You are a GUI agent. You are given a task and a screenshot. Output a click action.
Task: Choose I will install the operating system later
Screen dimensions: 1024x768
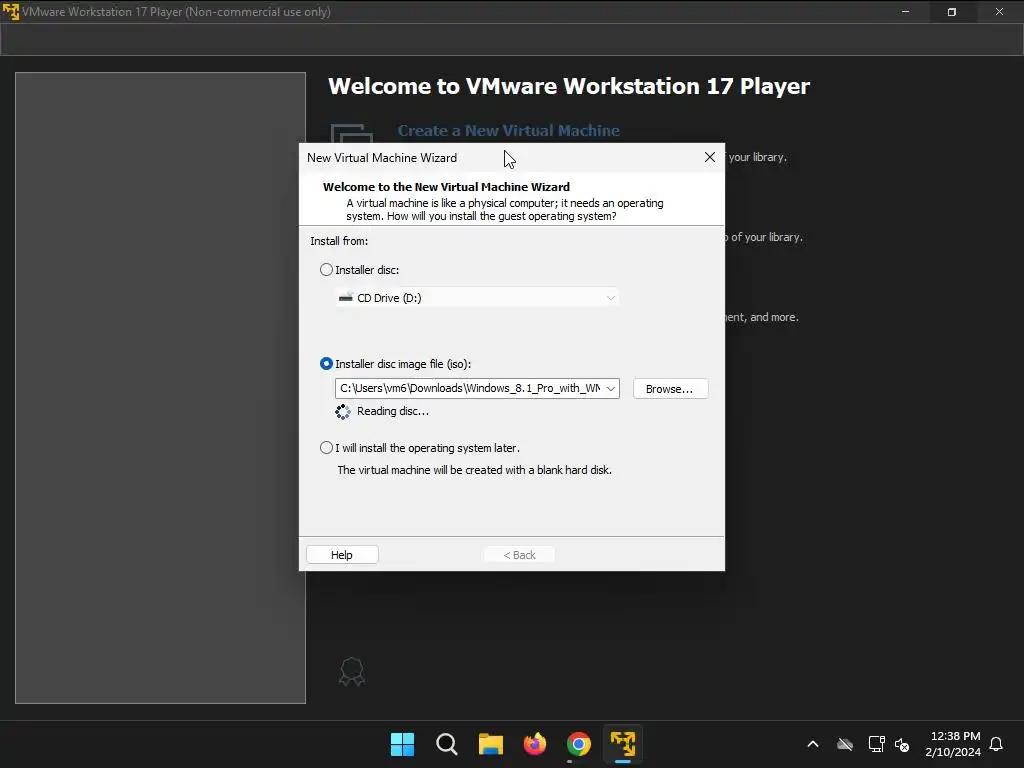pyautogui.click(x=326, y=448)
